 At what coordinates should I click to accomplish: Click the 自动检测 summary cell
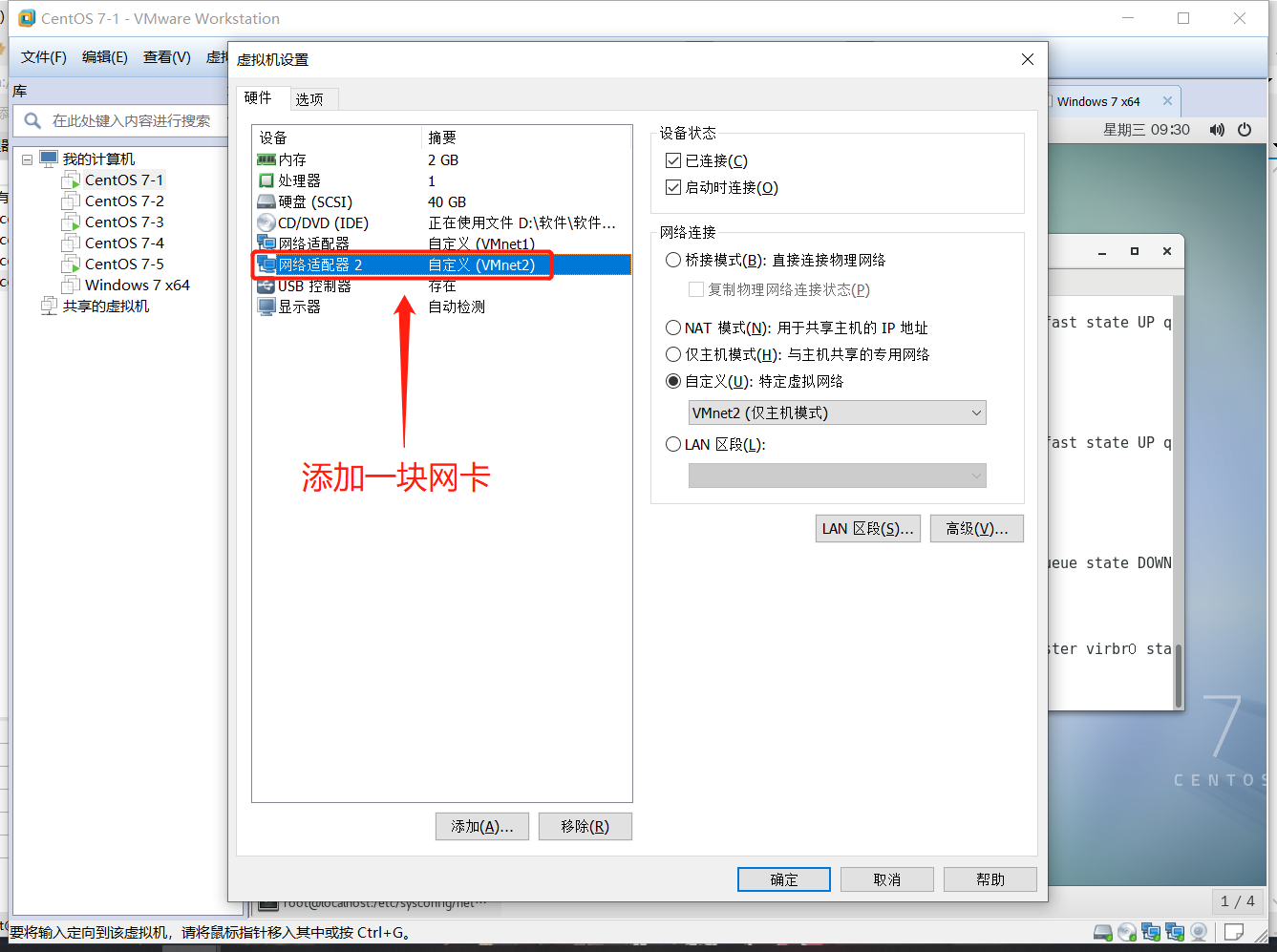(x=457, y=307)
